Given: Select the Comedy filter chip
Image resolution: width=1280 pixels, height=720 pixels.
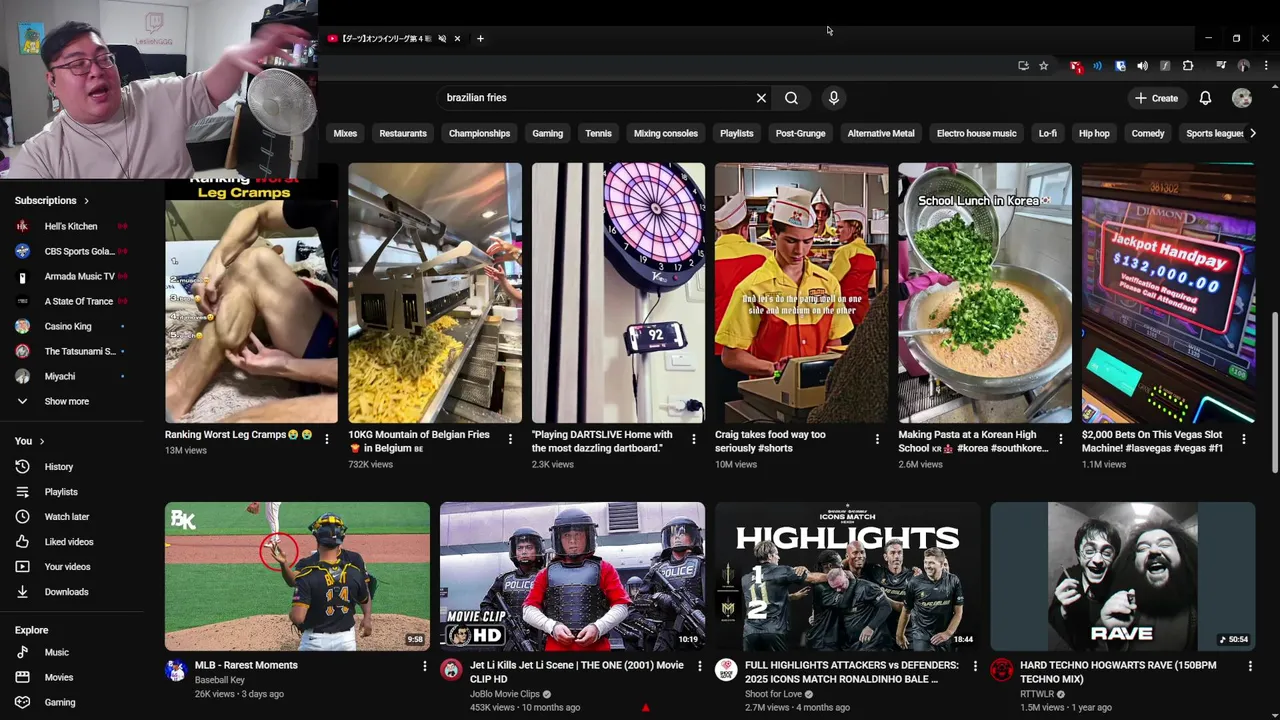Looking at the screenshot, I should (1148, 133).
